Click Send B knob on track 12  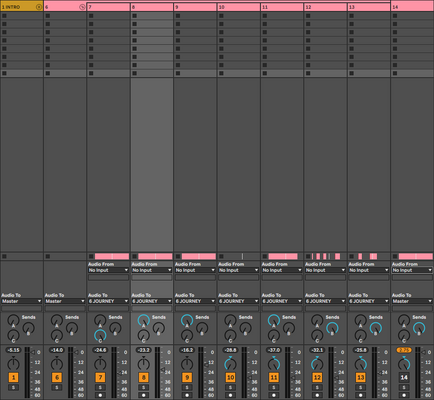point(332,329)
